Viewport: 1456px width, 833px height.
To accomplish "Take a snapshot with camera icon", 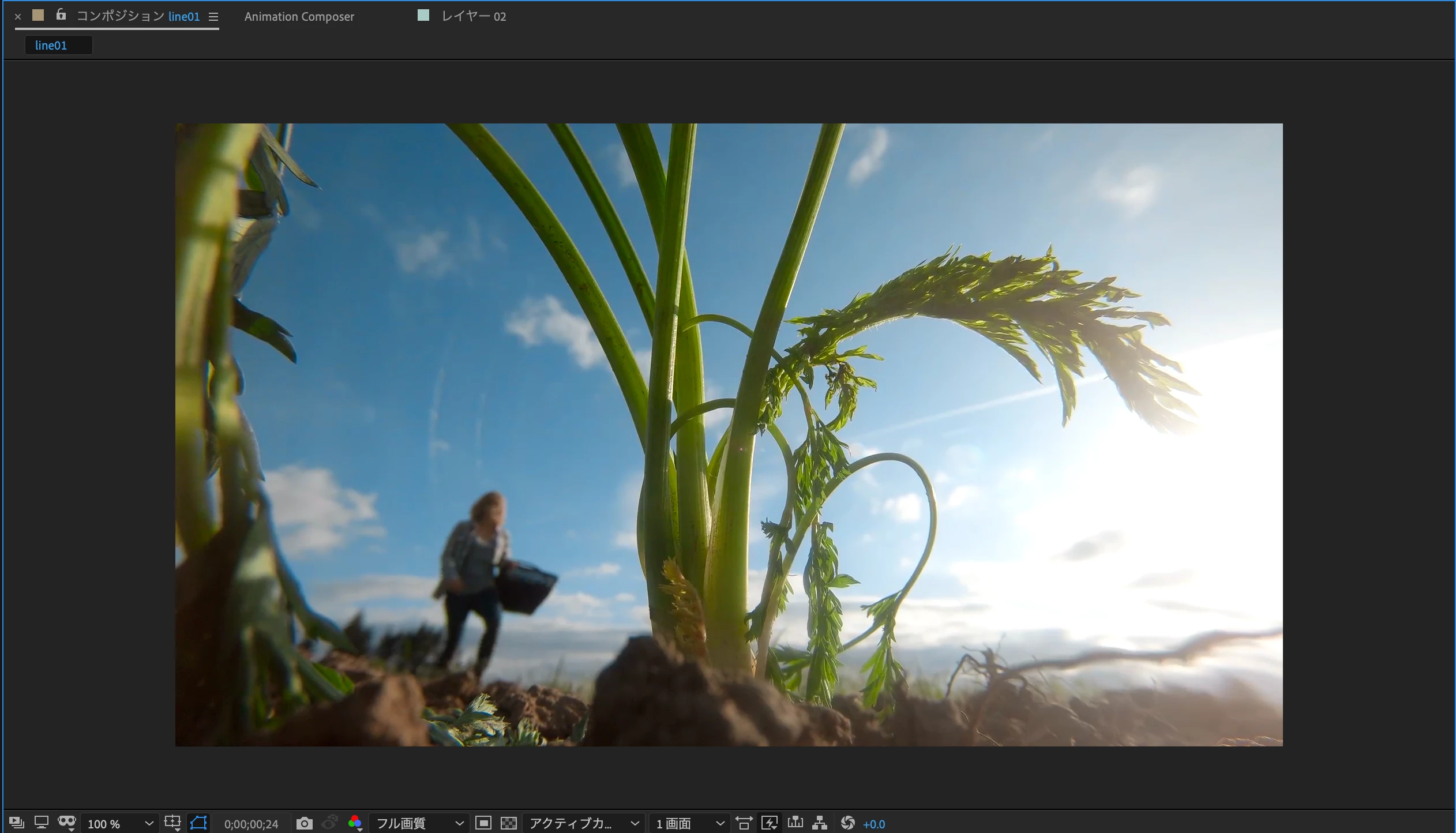I will click(x=304, y=823).
